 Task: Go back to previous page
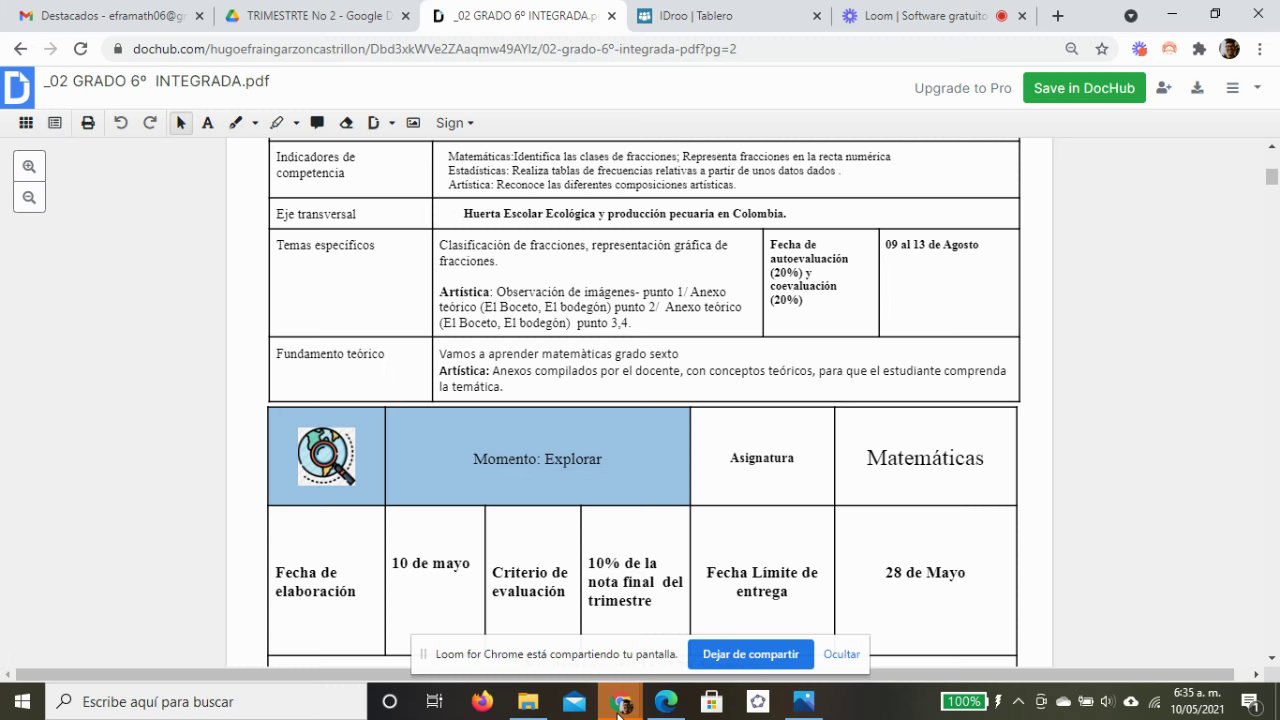pyautogui.click(x=21, y=48)
